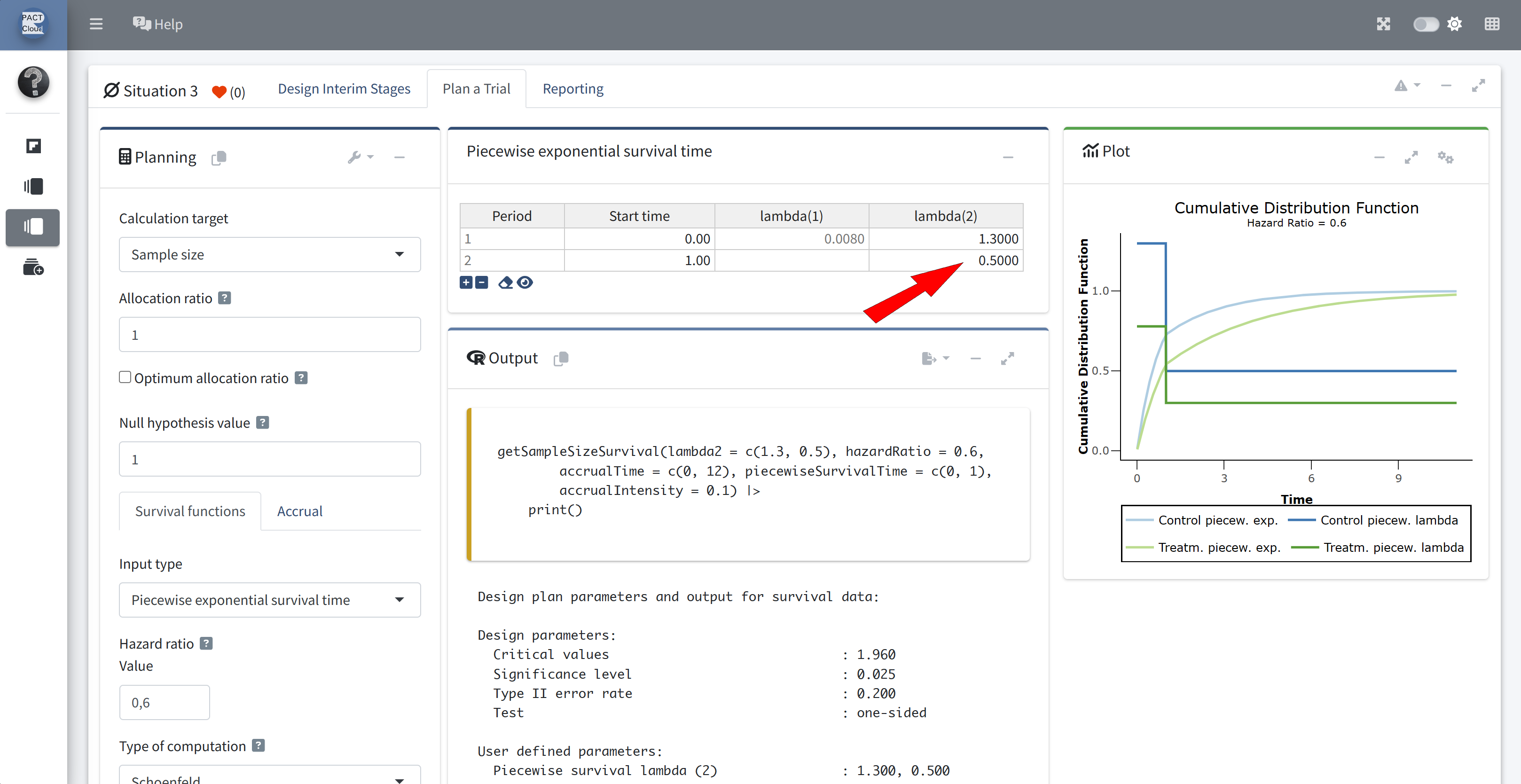Open the Reporting tab
The image size is (1521, 784).
point(573,88)
